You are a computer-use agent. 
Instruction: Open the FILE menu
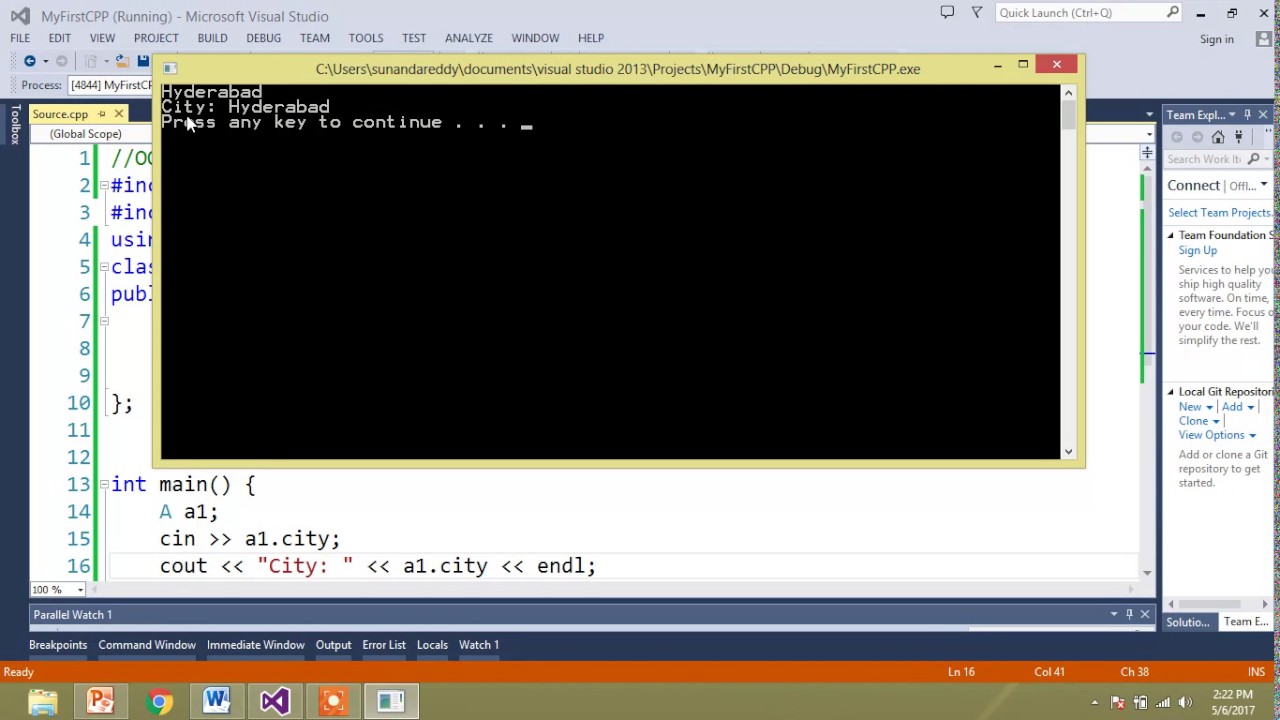(20, 38)
